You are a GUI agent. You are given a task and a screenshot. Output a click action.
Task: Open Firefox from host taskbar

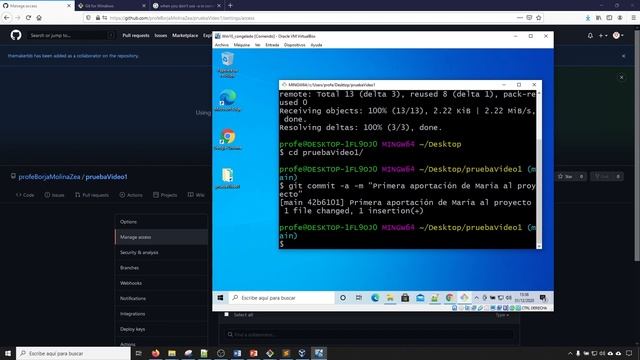pyautogui.click(x=156, y=353)
